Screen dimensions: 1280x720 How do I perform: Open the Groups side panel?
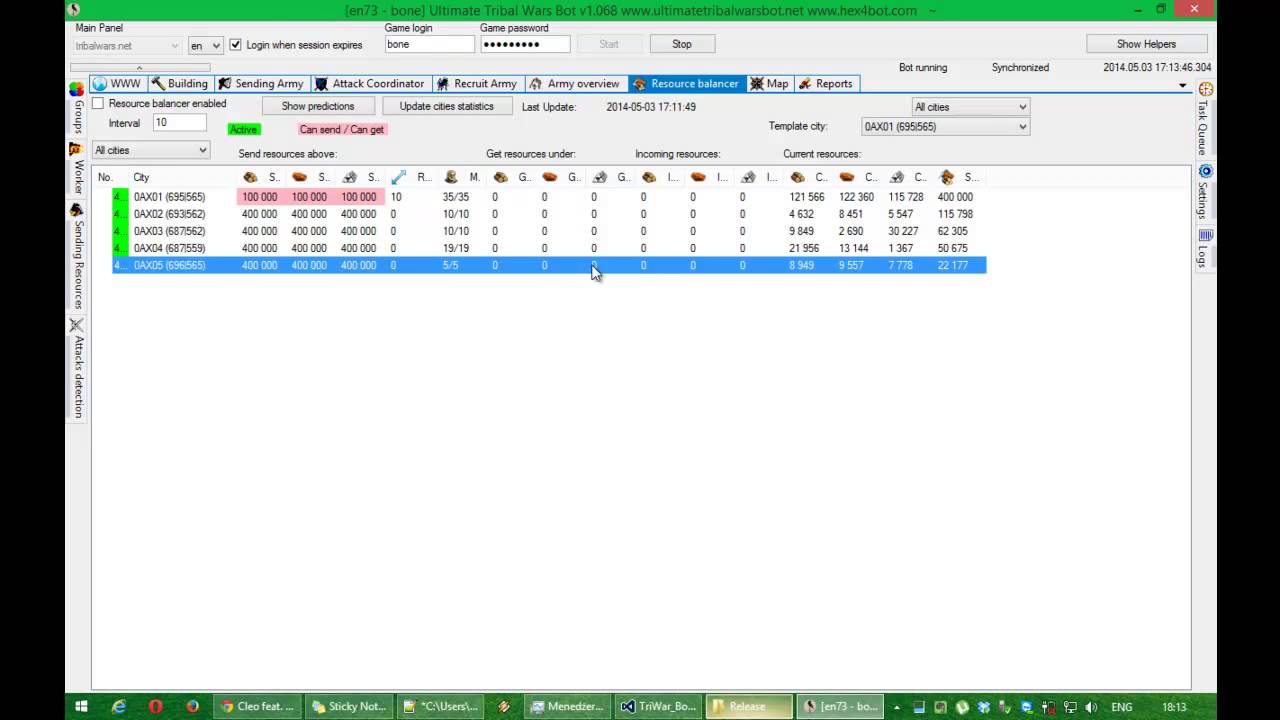[77, 108]
